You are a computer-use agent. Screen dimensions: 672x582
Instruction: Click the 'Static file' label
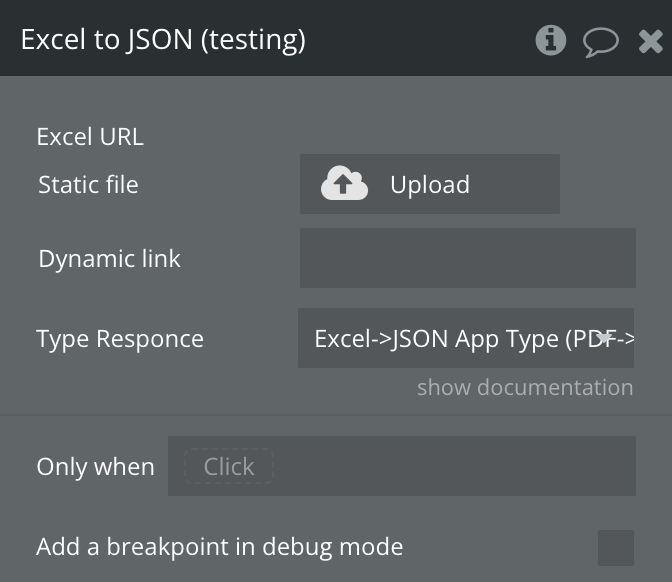tap(88, 184)
